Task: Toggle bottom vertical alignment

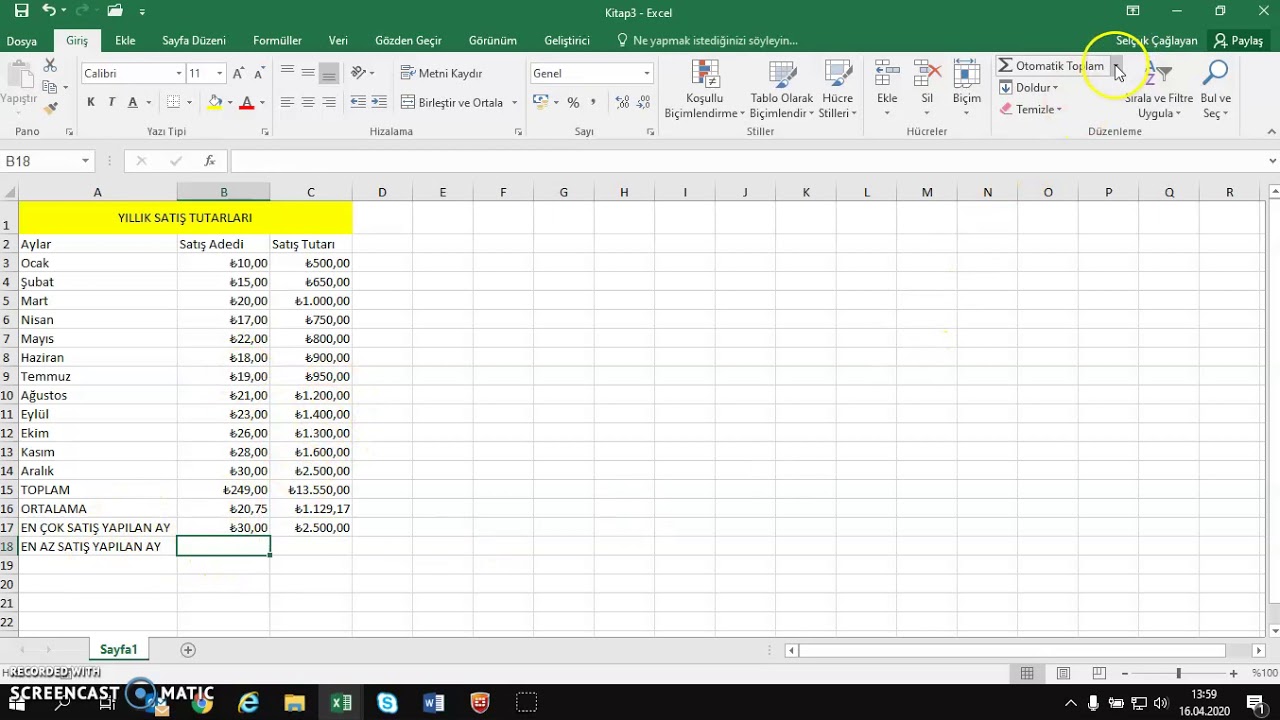Action: click(329, 73)
